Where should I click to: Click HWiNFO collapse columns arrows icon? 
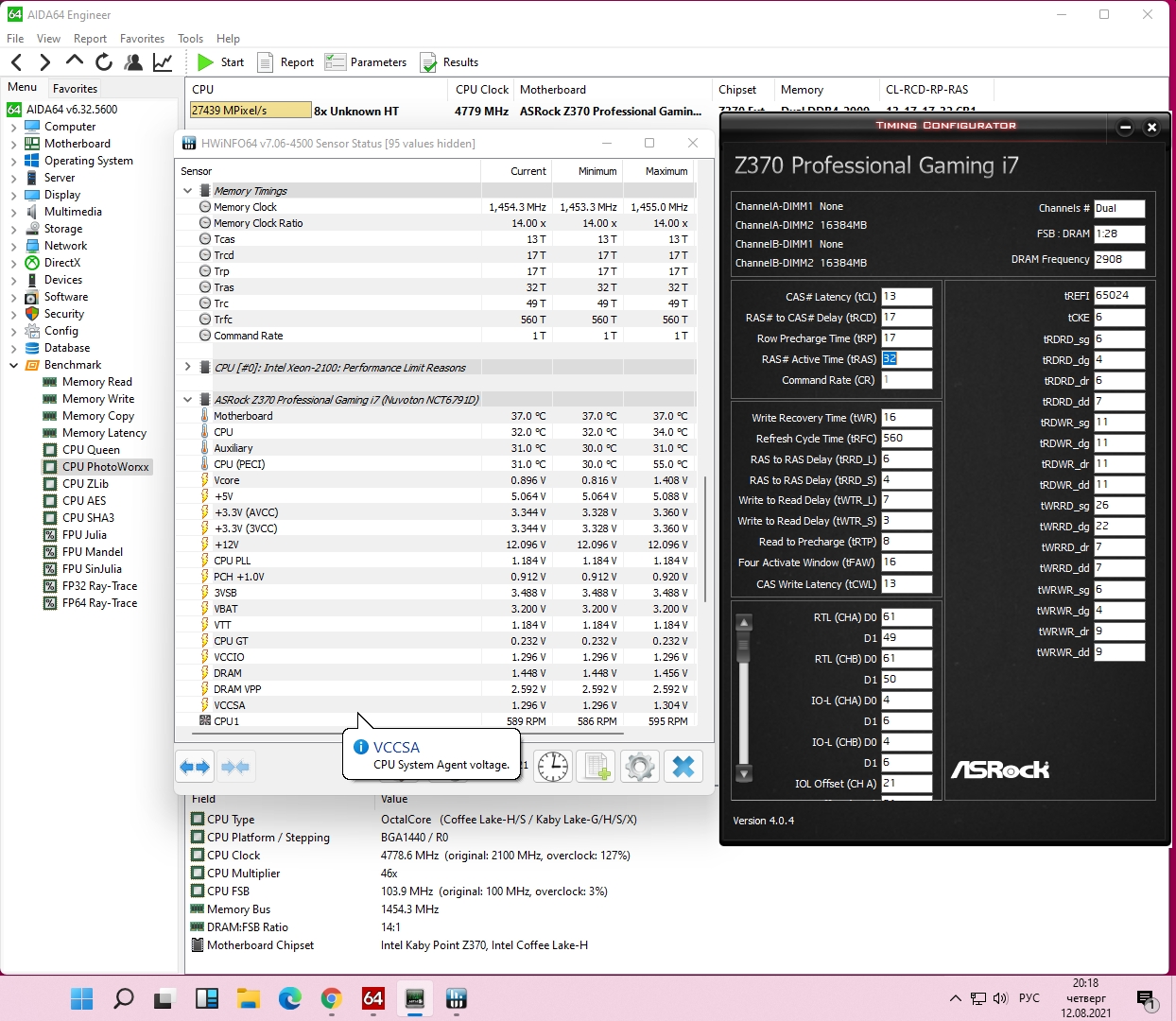[235, 767]
